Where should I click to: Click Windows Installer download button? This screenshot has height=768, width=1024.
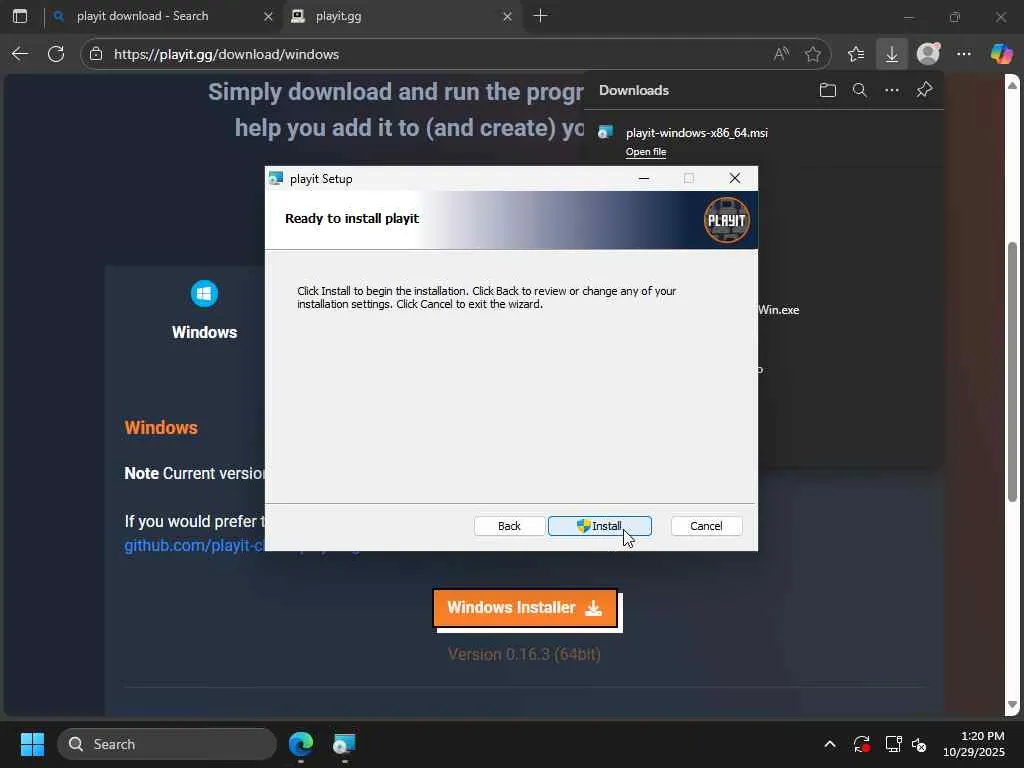[525, 608]
